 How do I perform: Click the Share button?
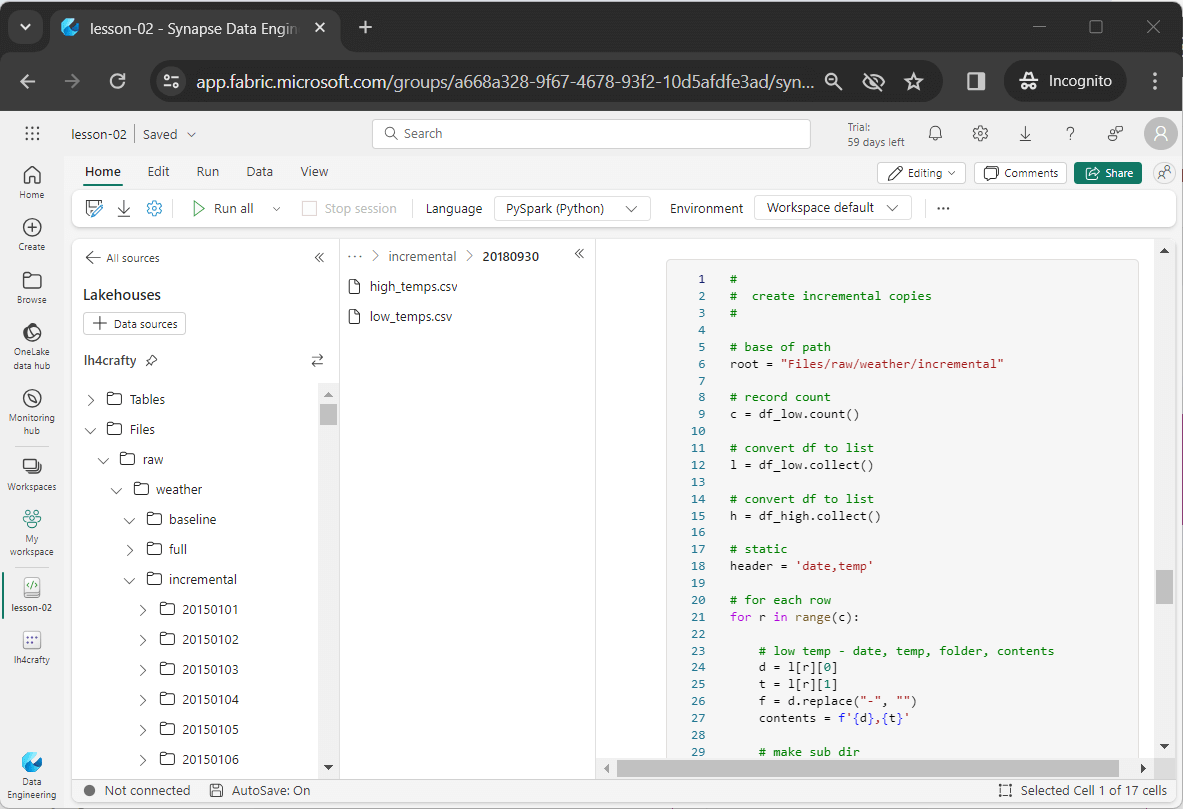pyautogui.click(x=1108, y=173)
